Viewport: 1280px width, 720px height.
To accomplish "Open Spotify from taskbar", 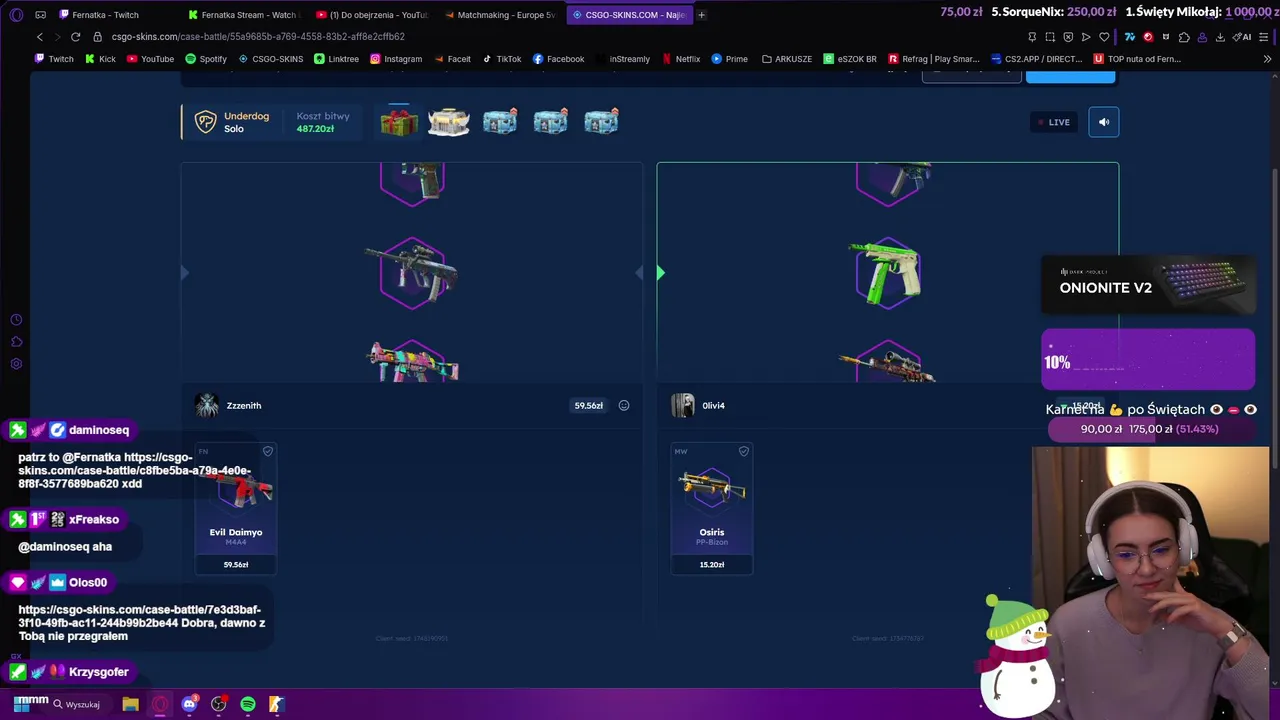I will tap(247, 704).
